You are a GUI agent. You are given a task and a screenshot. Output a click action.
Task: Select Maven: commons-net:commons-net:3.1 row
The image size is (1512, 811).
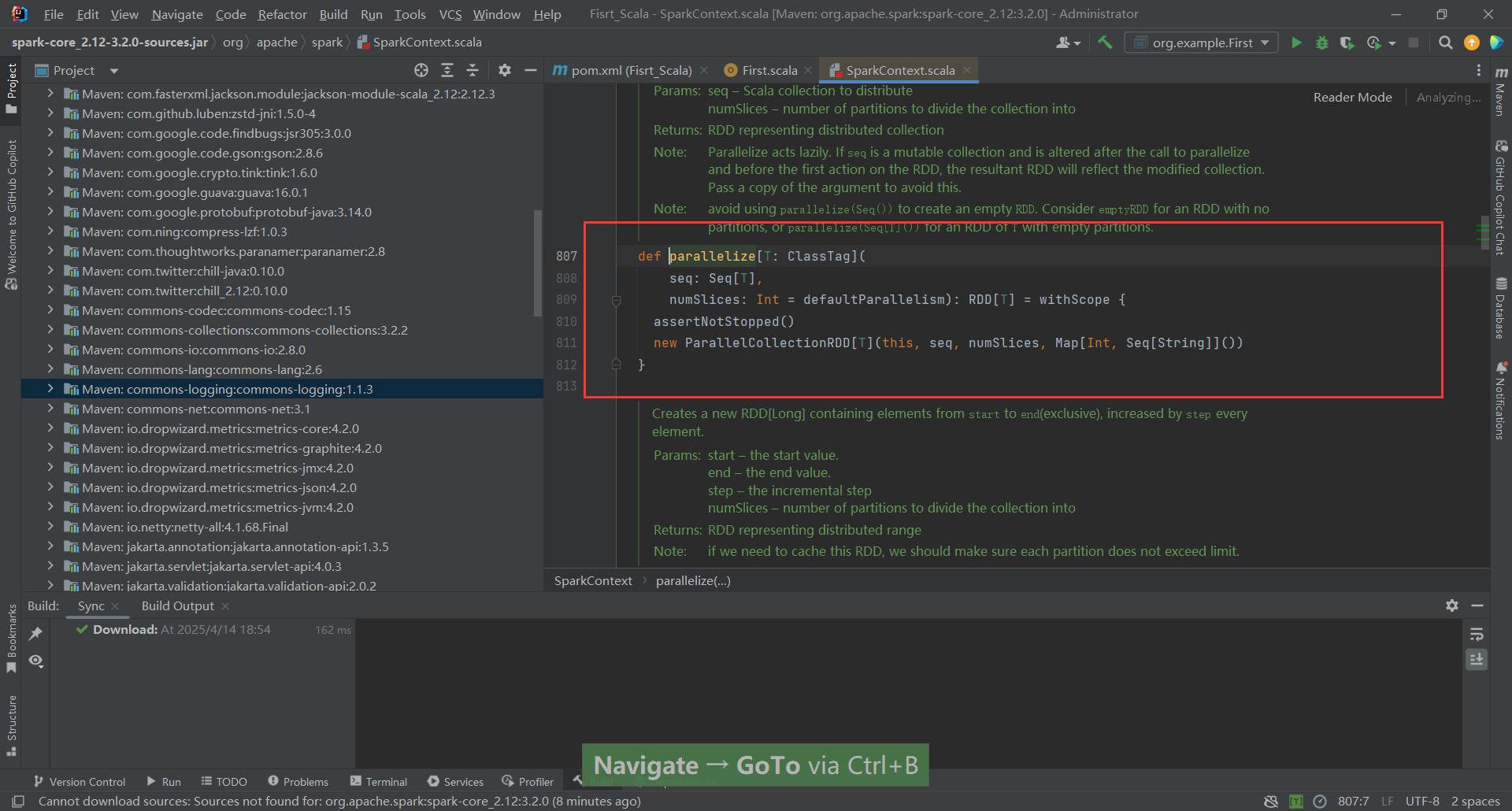pyautogui.click(x=282, y=409)
